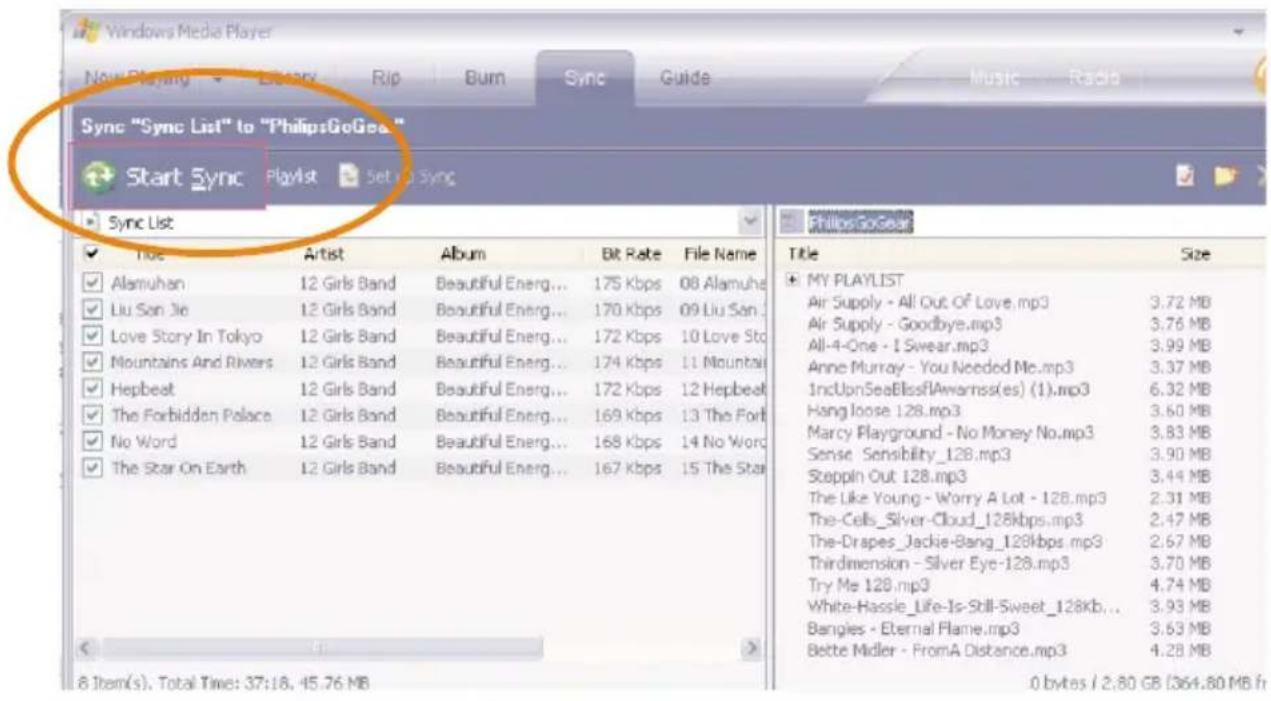Open the Sync List dropdown arrow
The width and height of the screenshot is (1271, 701).
(751, 222)
